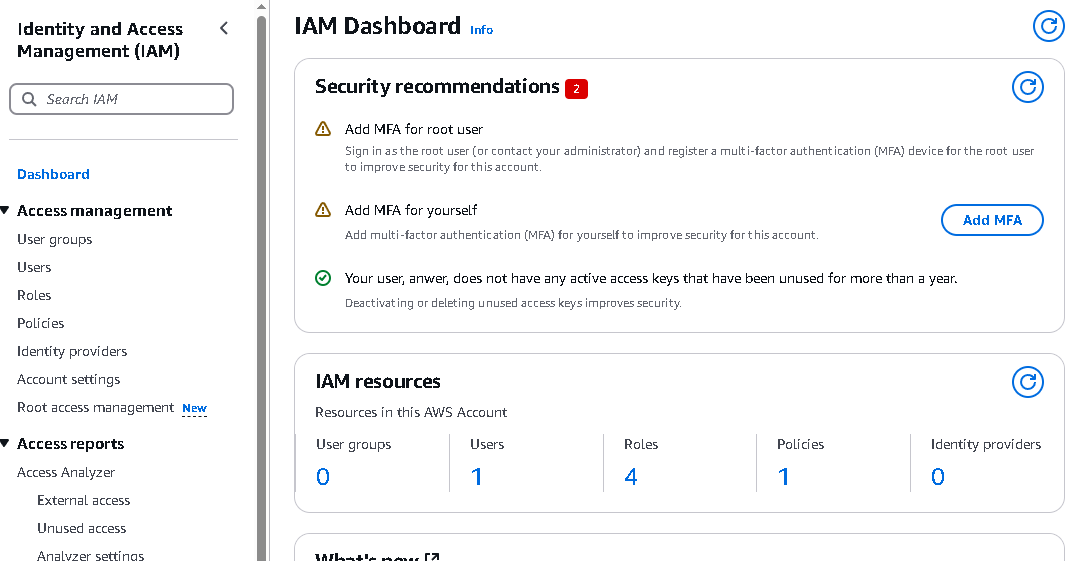This screenshot has height=561, width=1078.
Task: Go to Users in the sidebar
Action: (34, 267)
